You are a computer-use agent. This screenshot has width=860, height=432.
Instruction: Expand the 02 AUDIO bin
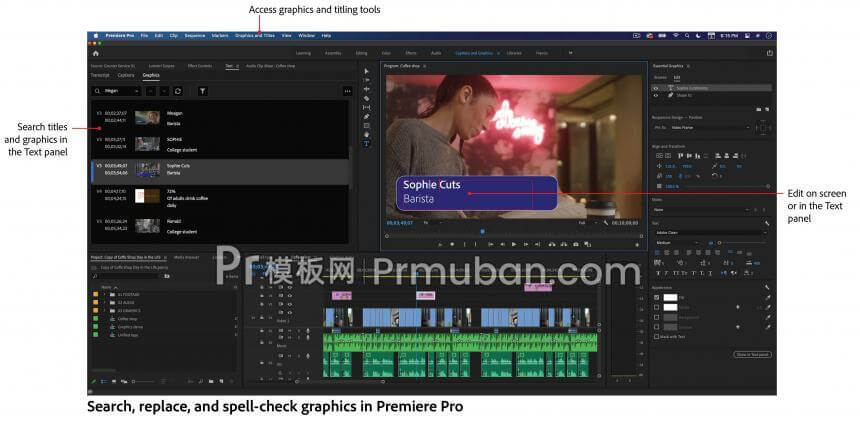(105, 303)
